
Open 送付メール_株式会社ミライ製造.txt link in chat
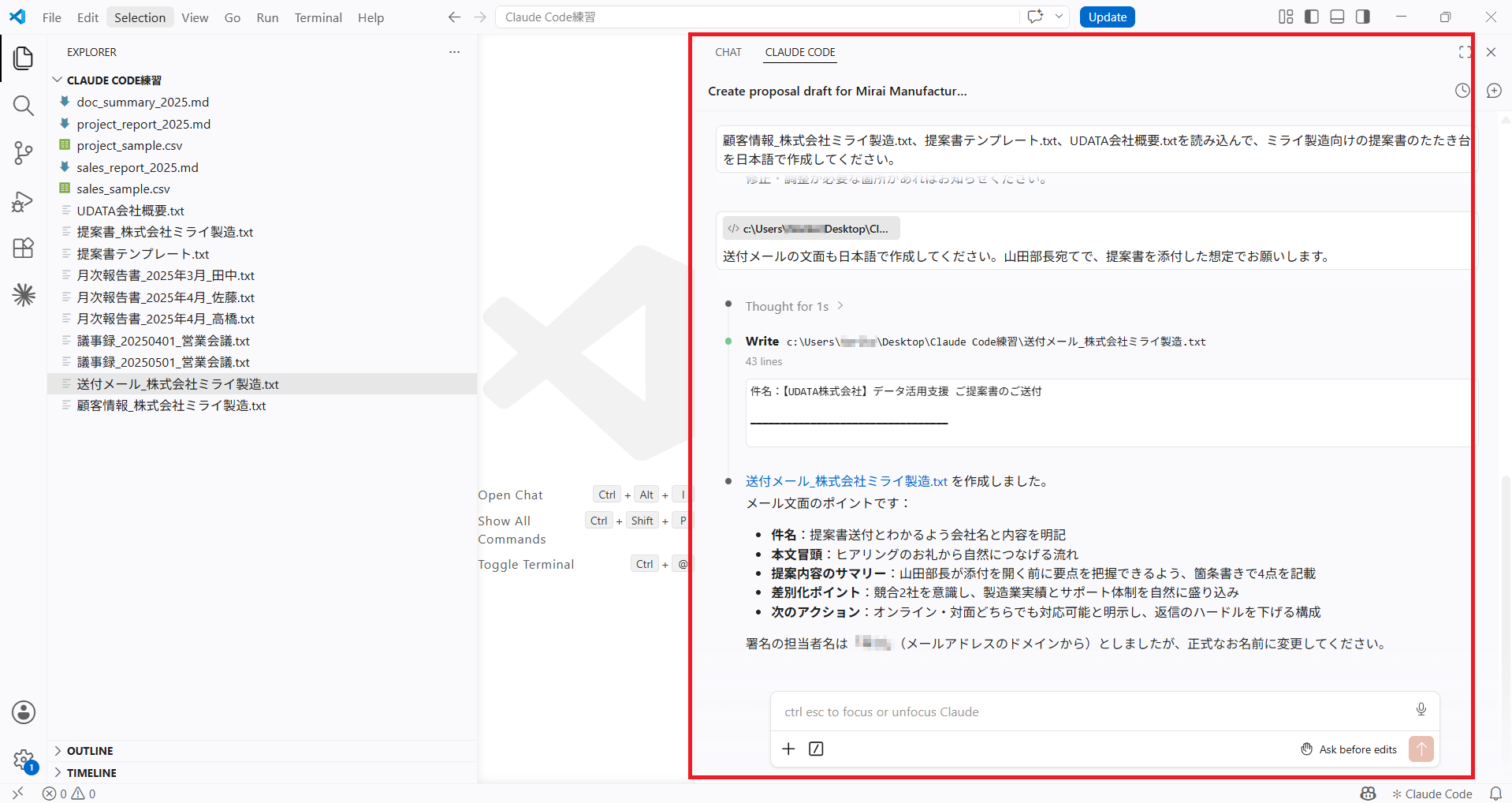(x=846, y=481)
